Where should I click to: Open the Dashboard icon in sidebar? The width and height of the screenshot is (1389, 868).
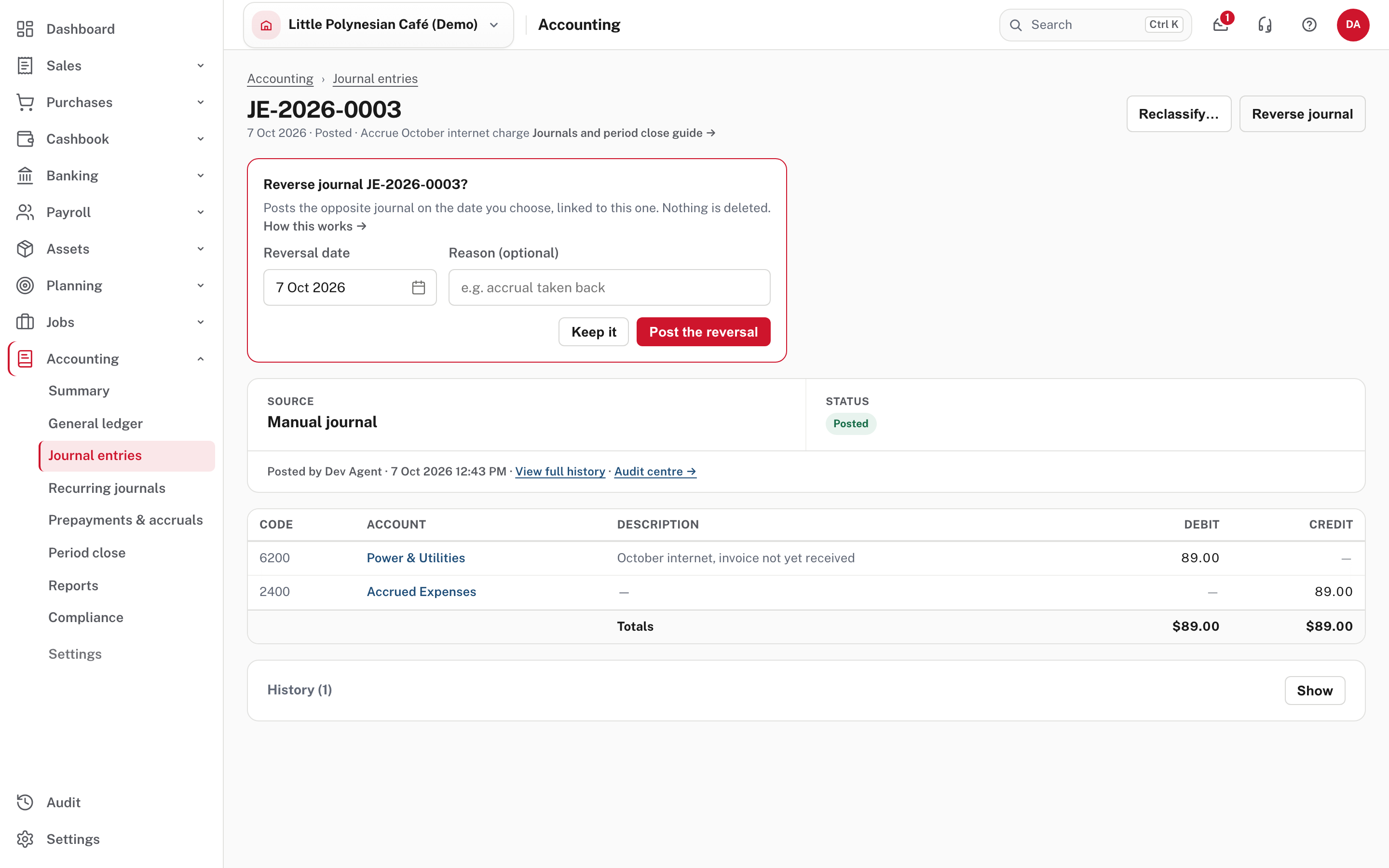(x=25, y=29)
